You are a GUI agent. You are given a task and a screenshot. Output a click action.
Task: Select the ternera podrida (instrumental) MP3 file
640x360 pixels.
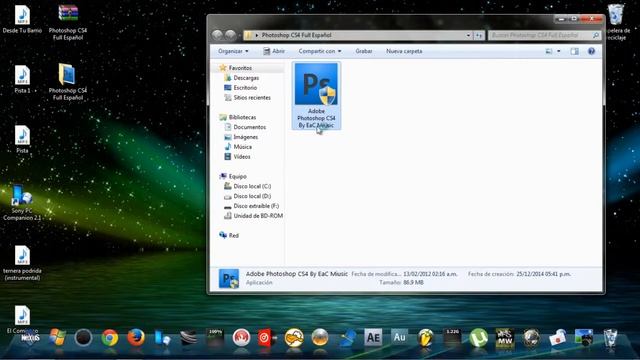coord(22,263)
